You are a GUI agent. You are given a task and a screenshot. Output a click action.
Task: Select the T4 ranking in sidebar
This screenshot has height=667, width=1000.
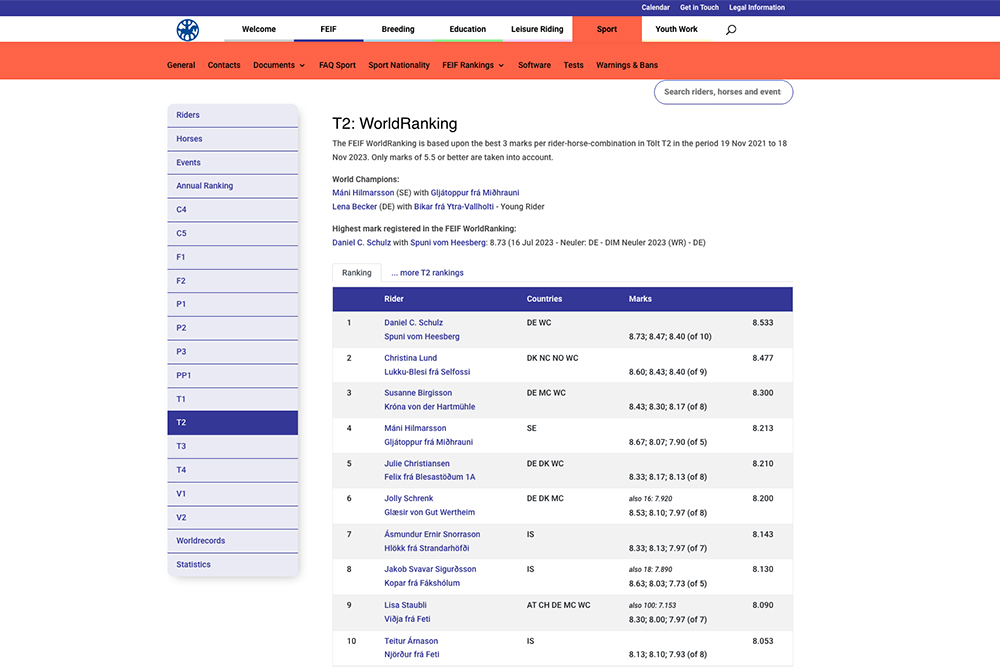233,470
